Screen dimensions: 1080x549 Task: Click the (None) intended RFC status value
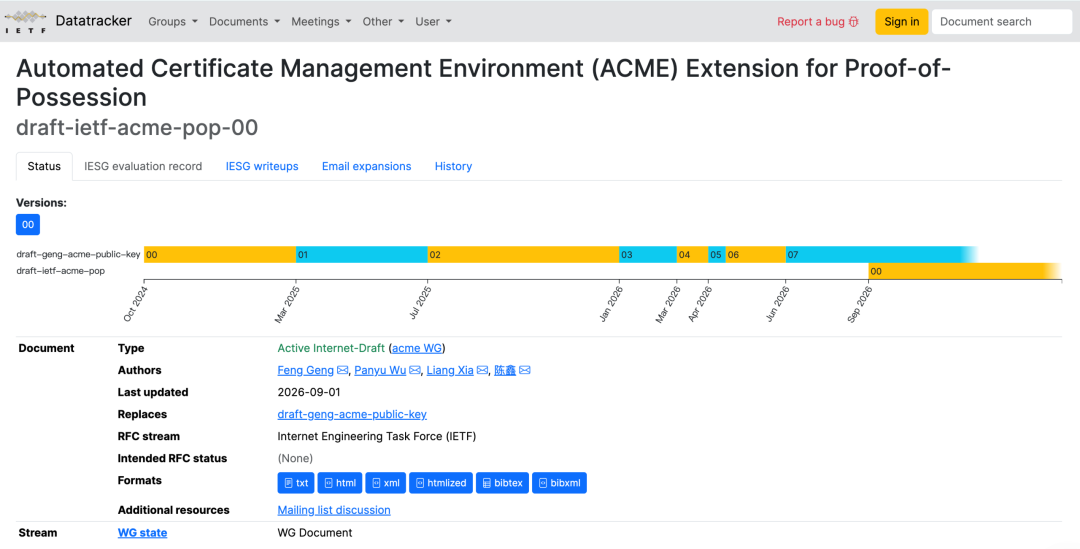click(295, 459)
